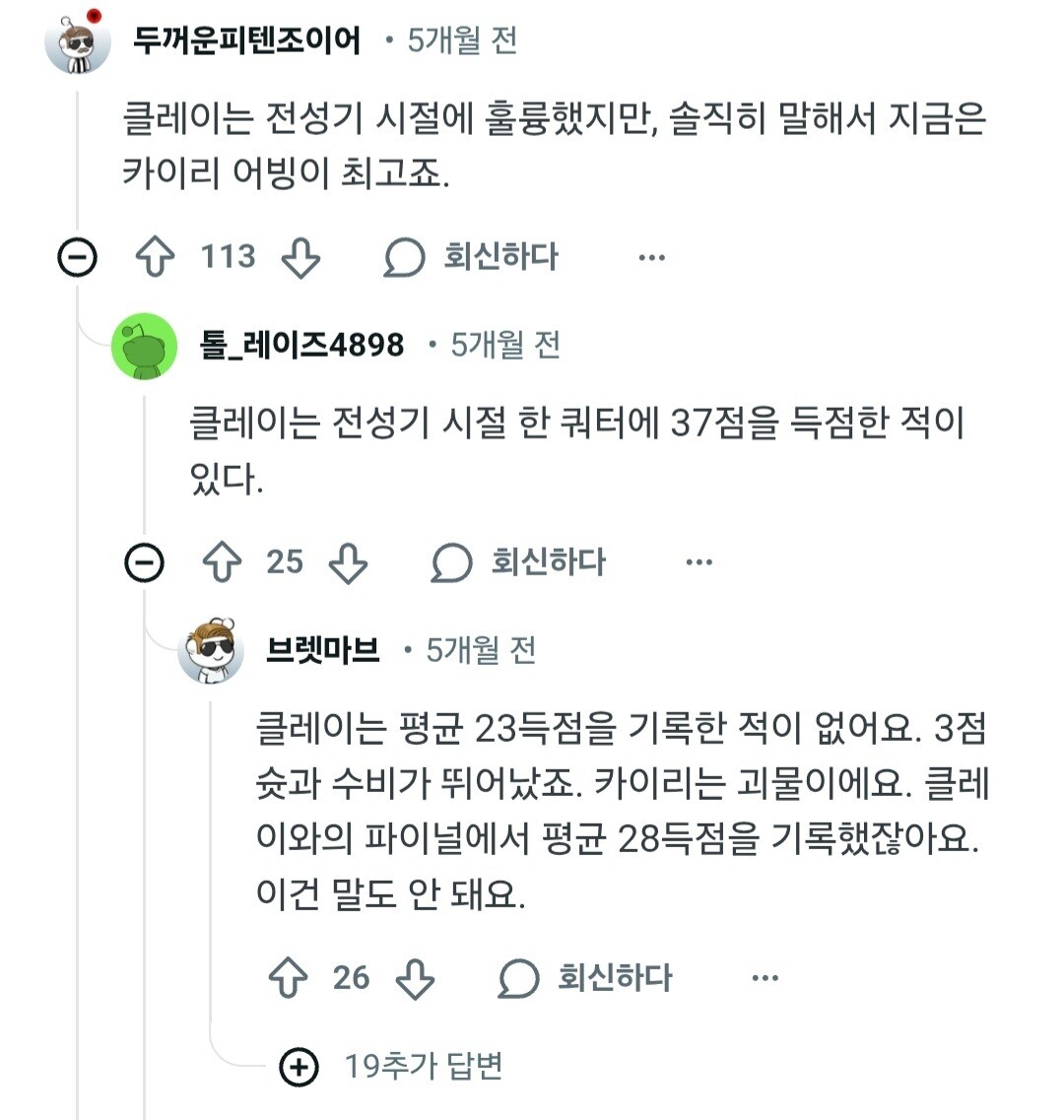The height and width of the screenshot is (1120, 1064).
Task: Upvote the comment with 25 votes
Action: tap(223, 562)
